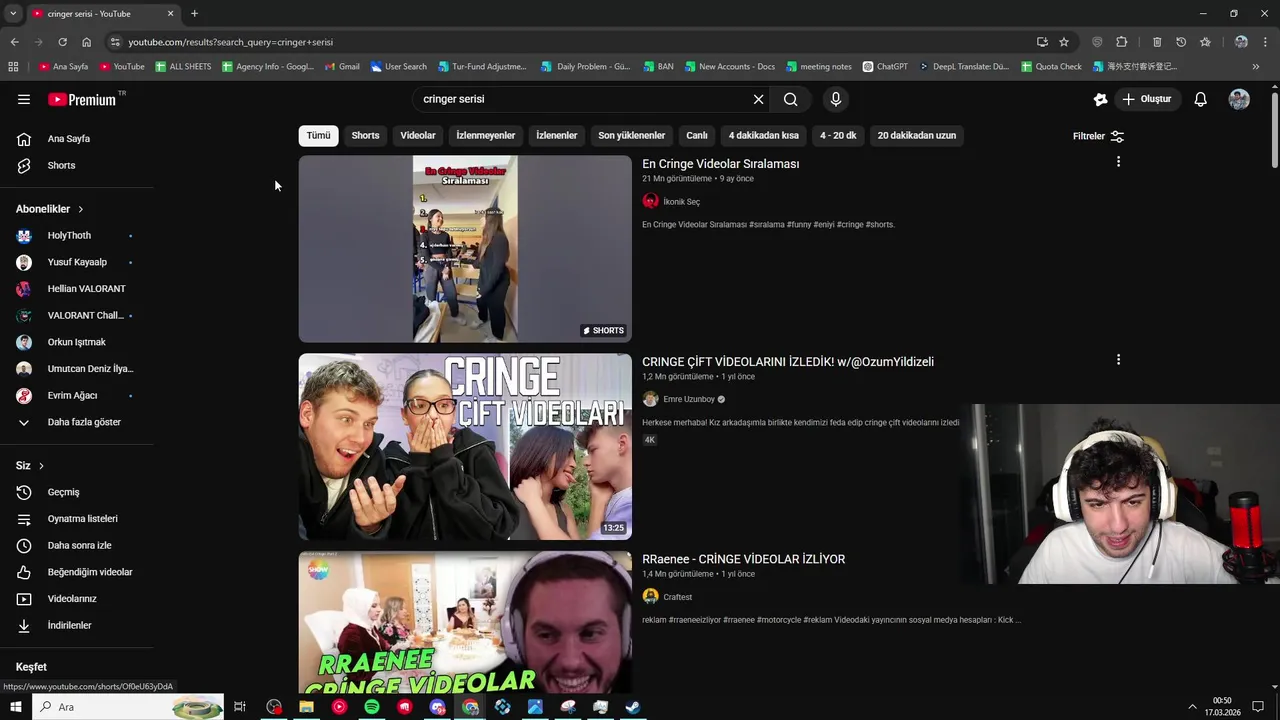Expand the Siz section chevron
Viewport: 1280px width, 720px height.
[41, 466]
